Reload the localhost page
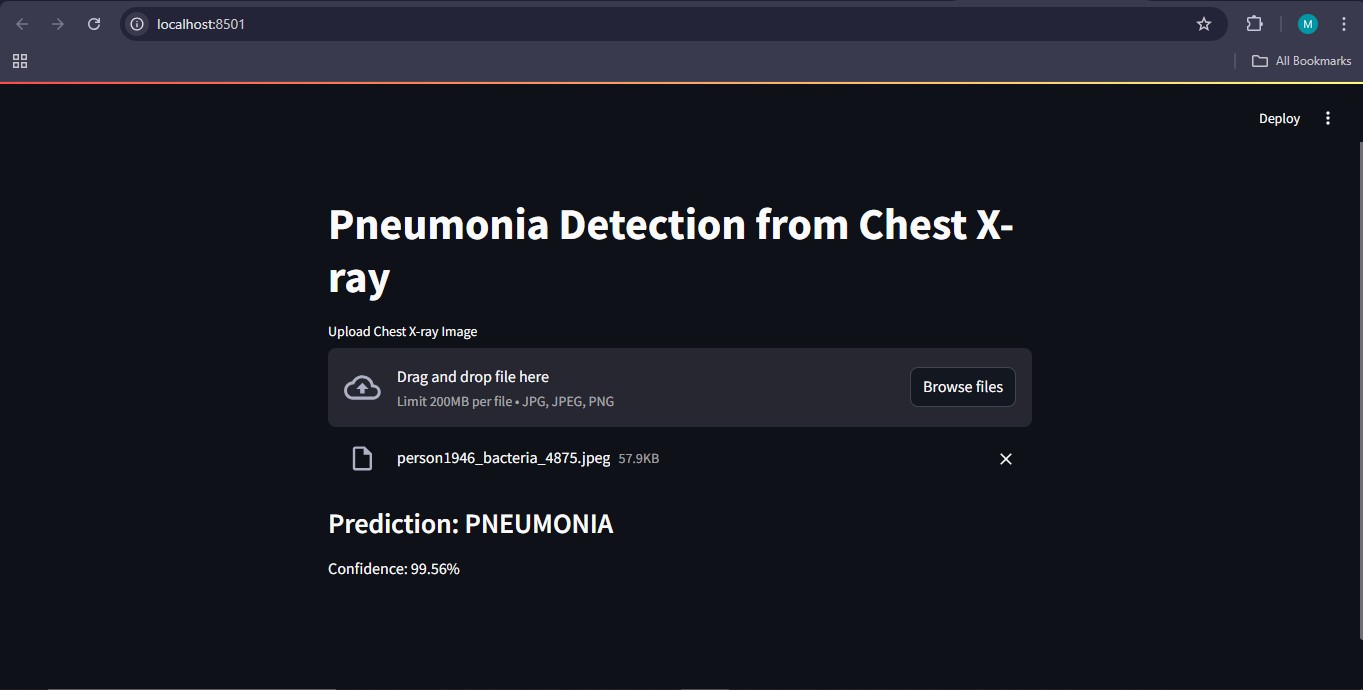The width and height of the screenshot is (1363, 690). tap(94, 24)
